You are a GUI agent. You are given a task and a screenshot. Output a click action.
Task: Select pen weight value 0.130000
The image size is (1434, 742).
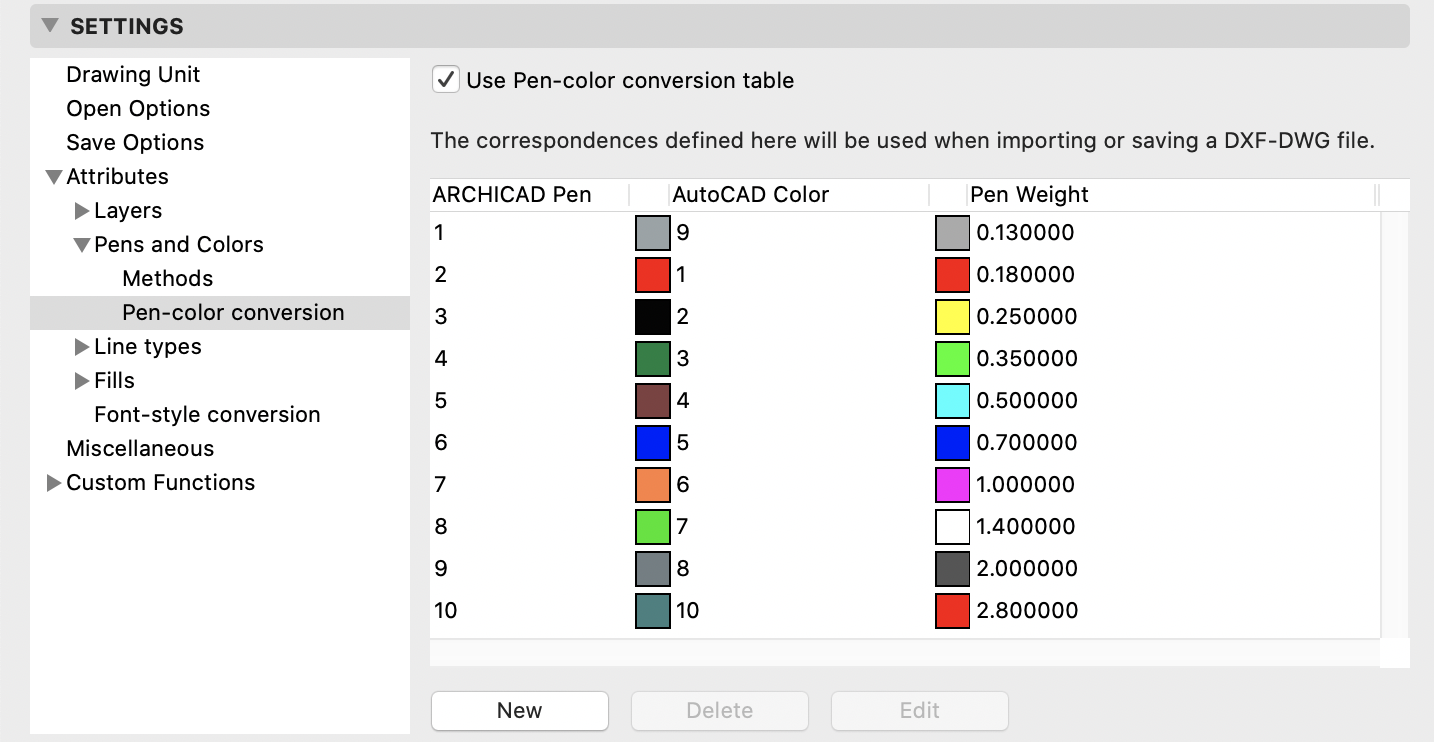pos(1026,233)
